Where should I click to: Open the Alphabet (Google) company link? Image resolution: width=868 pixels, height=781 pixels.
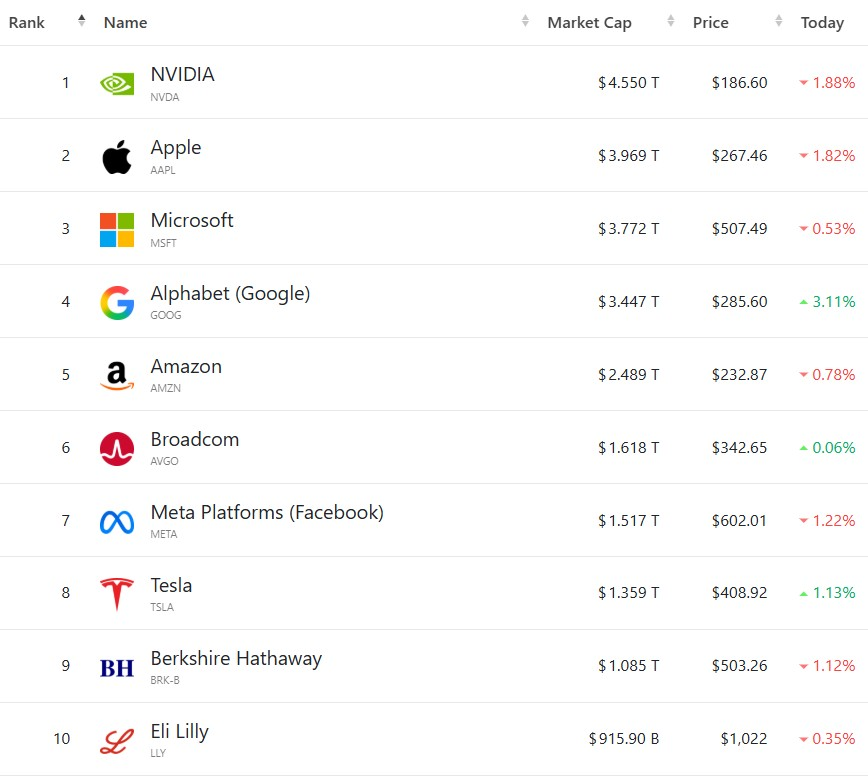(230, 294)
